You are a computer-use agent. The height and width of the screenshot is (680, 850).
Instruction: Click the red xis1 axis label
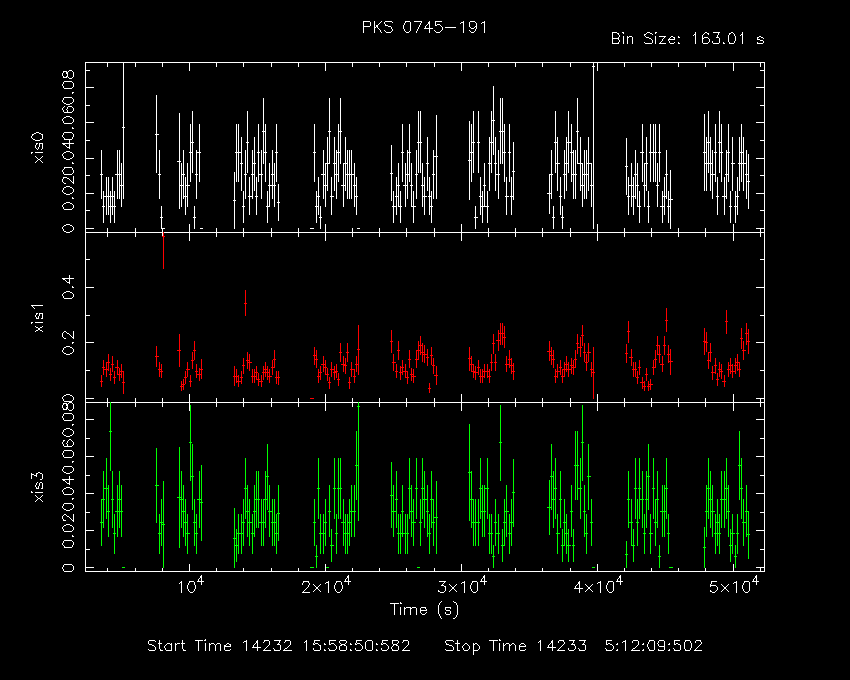pyautogui.click(x=39, y=318)
